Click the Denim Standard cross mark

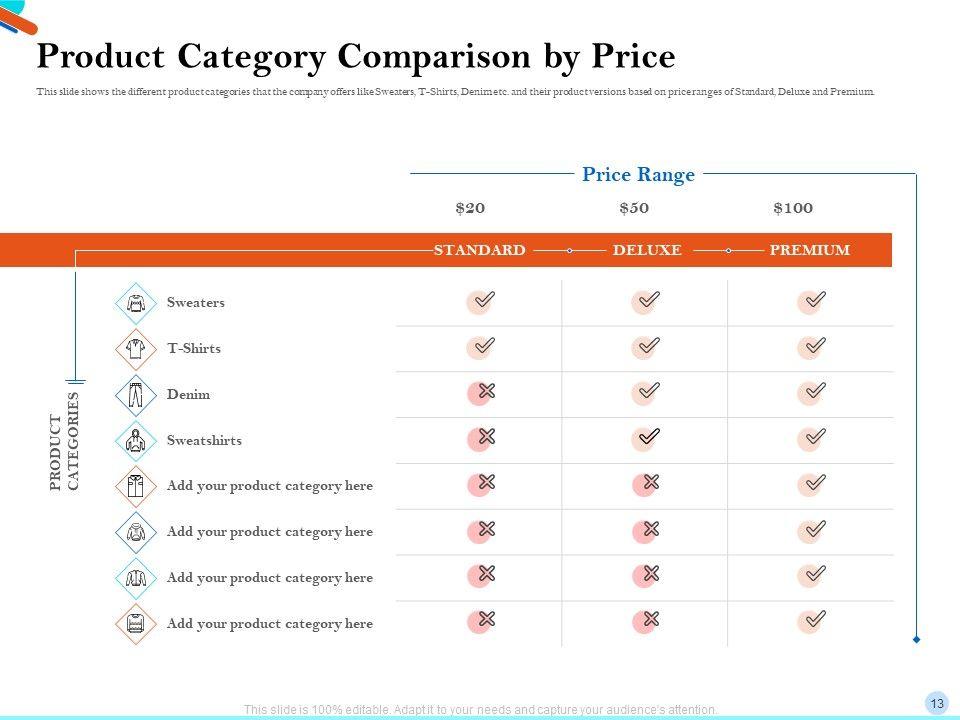coord(481,393)
